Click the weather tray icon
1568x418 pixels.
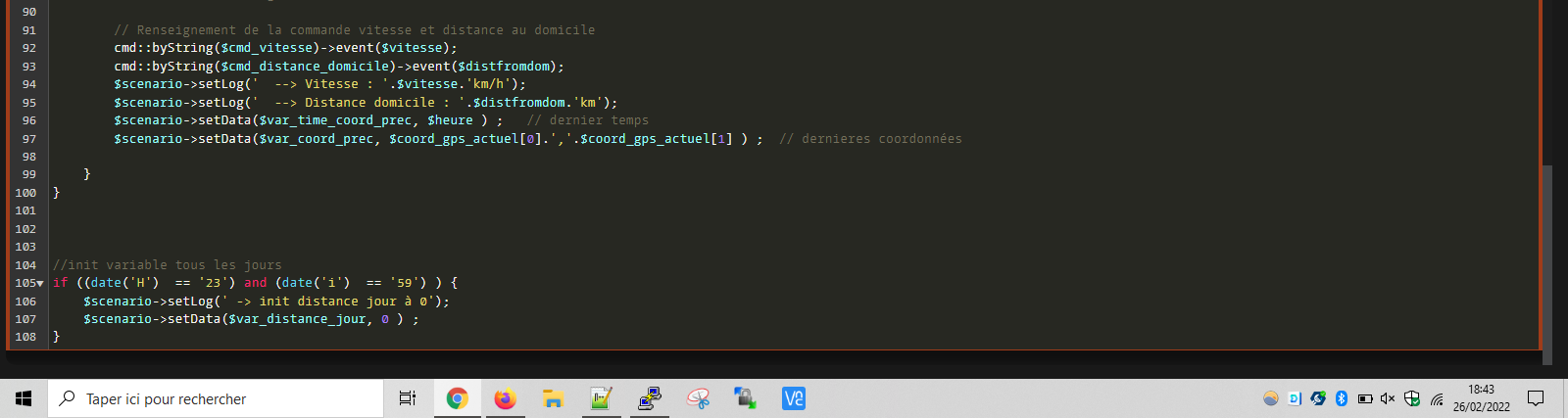point(1271,398)
